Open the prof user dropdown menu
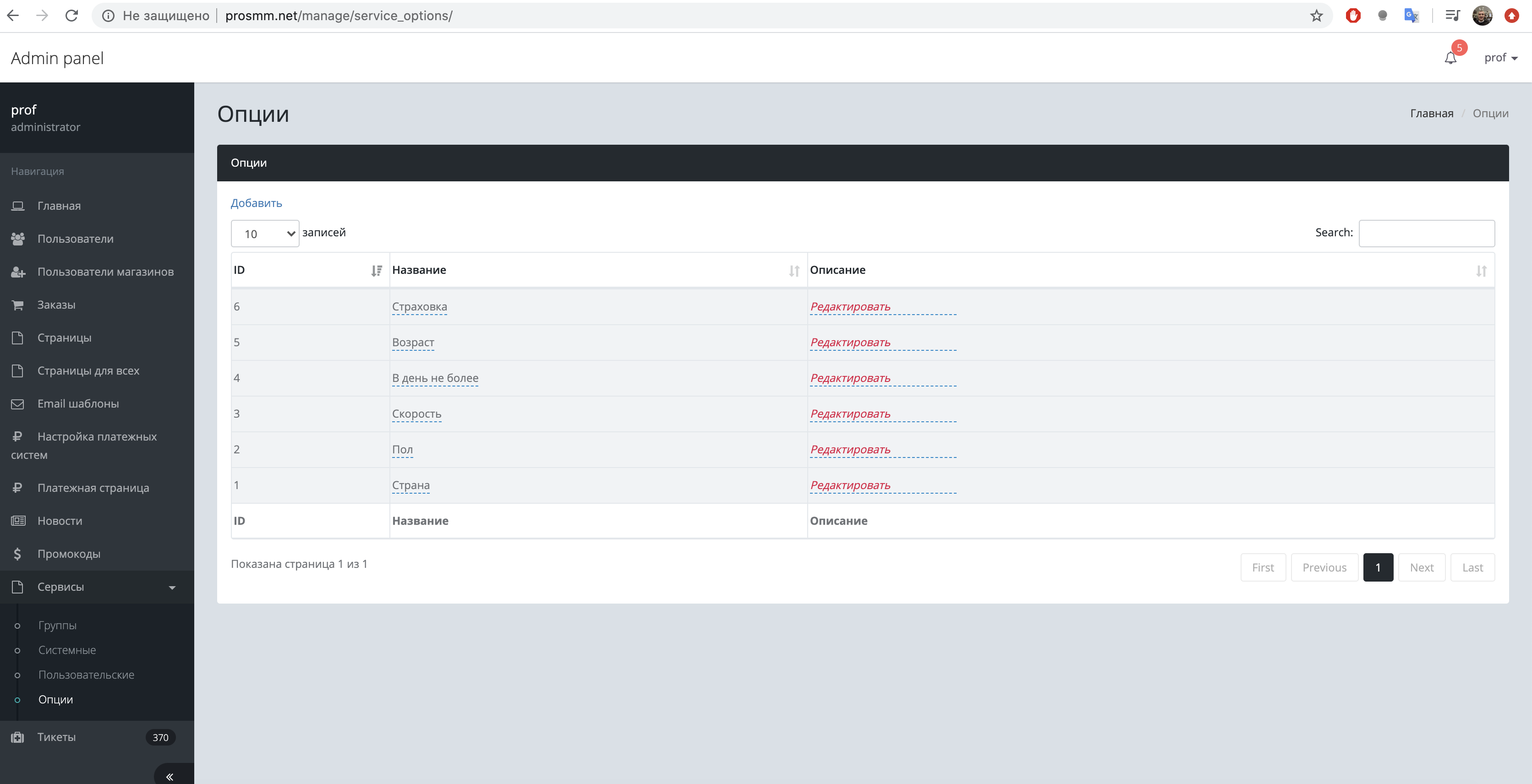 pyautogui.click(x=1500, y=58)
